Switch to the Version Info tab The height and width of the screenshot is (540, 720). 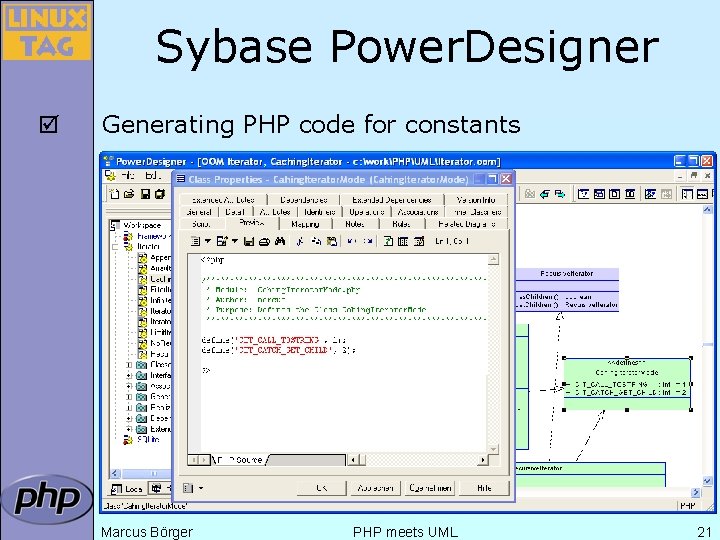pyautogui.click(x=476, y=200)
